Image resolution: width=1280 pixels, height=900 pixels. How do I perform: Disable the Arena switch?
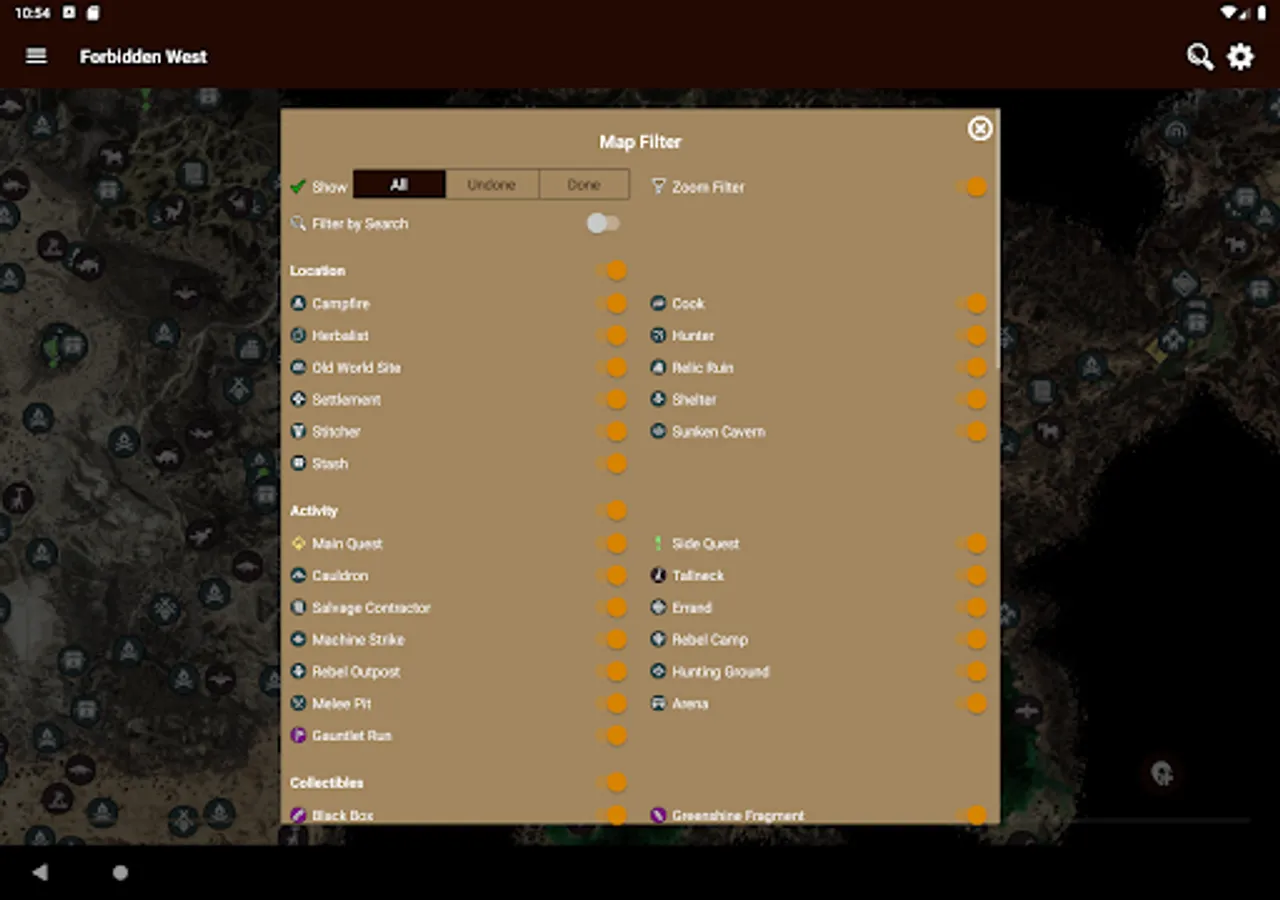(x=971, y=703)
